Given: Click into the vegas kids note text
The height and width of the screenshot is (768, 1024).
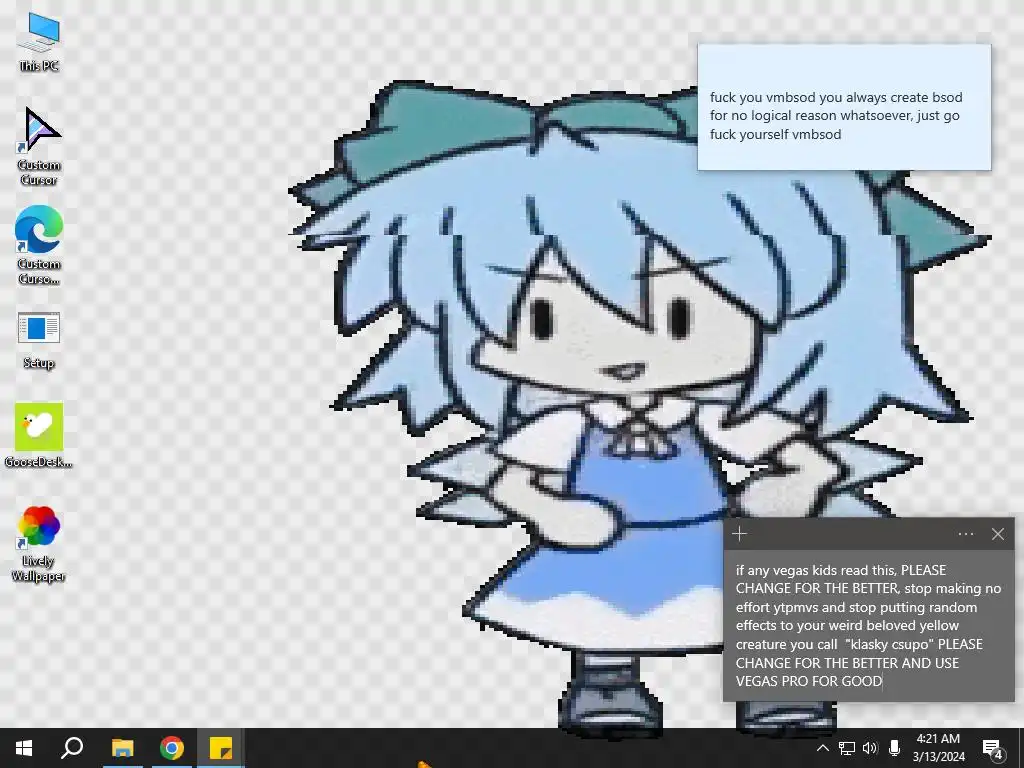Looking at the screenshot, I should [869, 626].
